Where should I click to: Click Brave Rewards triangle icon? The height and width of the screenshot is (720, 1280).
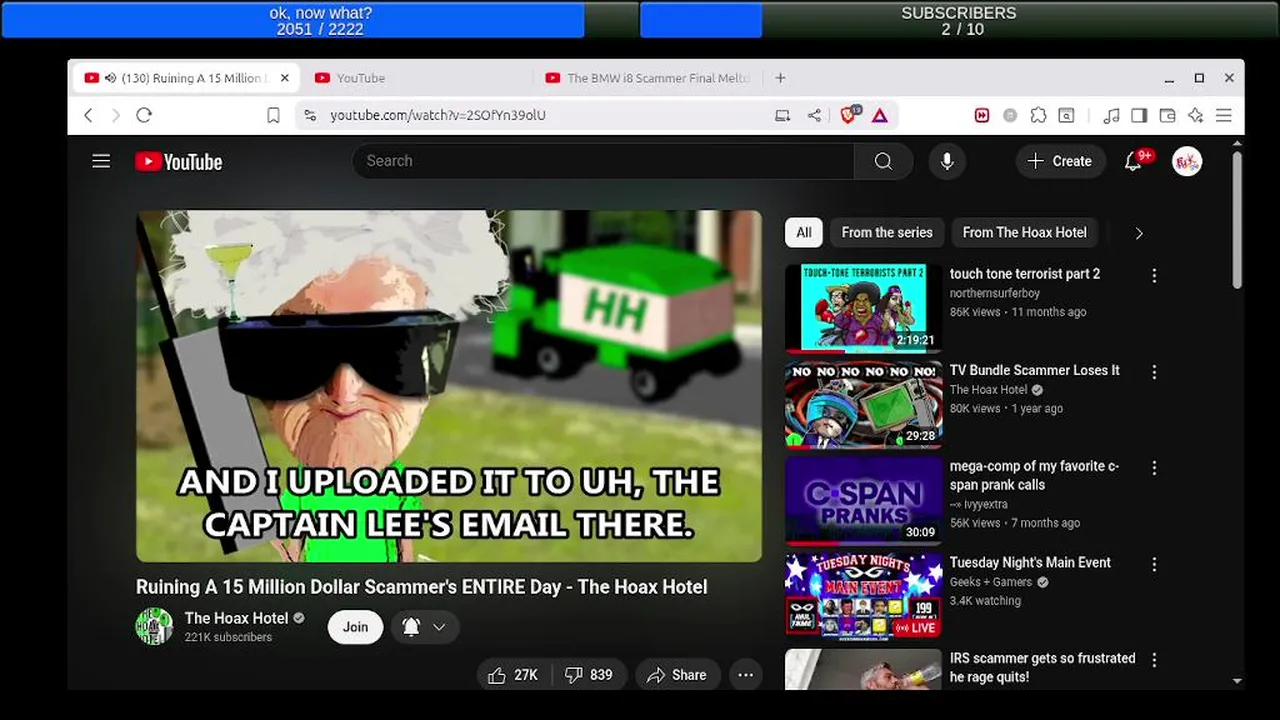tap(880, 115)
